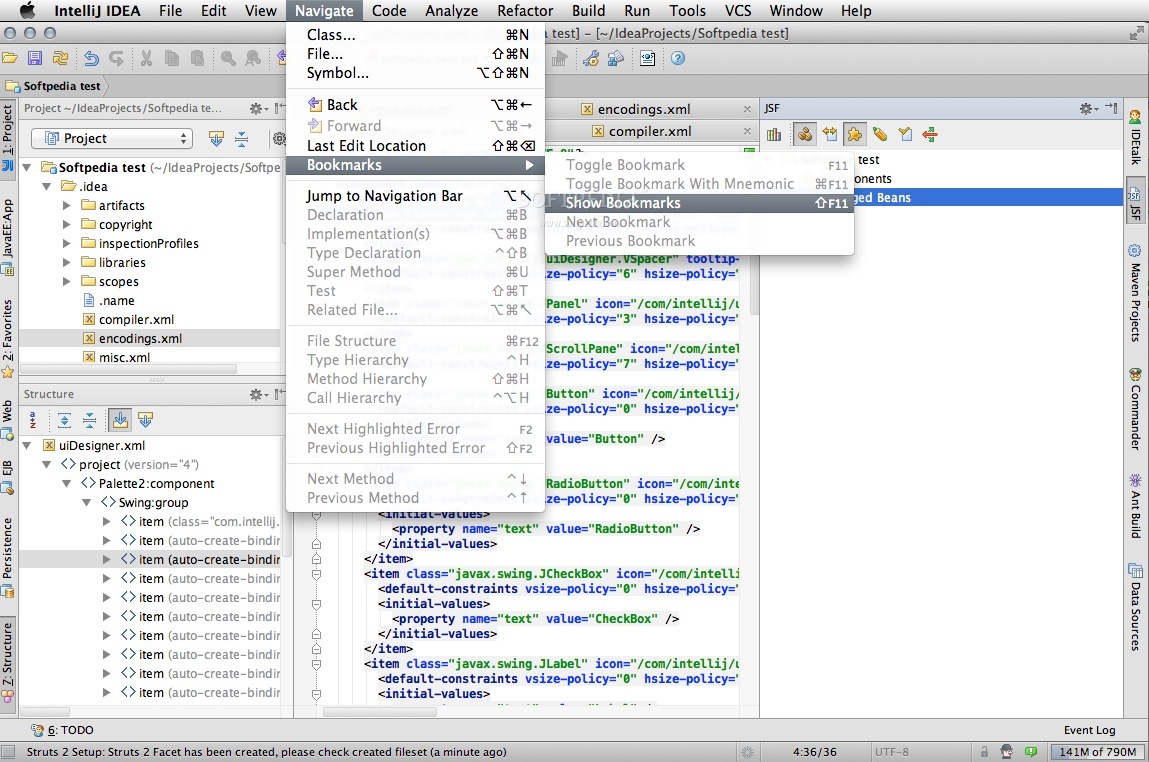Expand the copyright folder
This screenshot has height=762, width=1149.
(67, 224)
